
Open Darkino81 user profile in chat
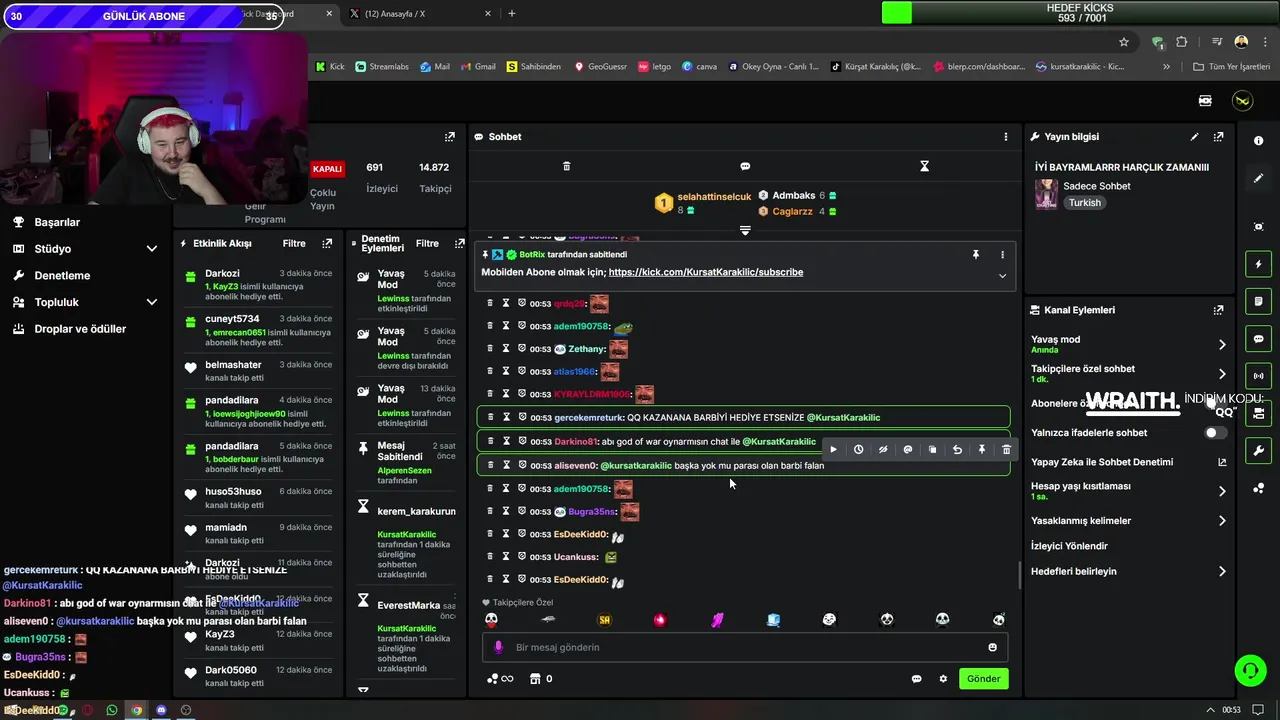[x=576, y=441]
